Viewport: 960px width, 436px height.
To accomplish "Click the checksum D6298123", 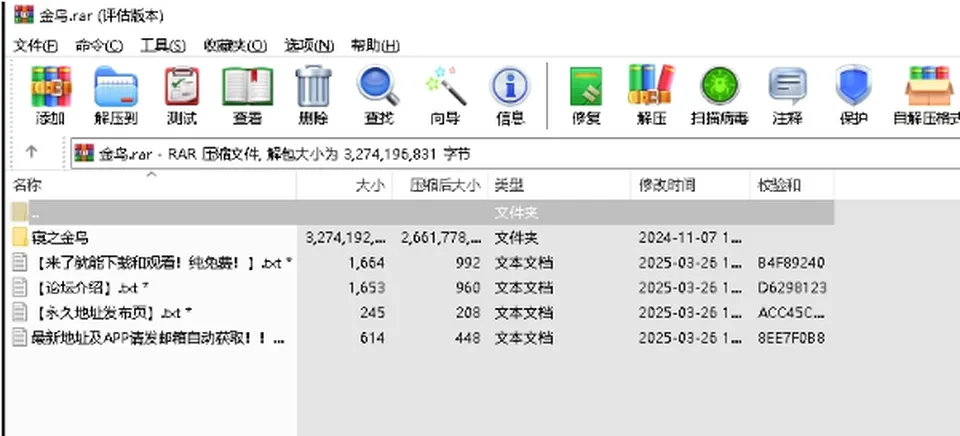I will [x=792, y=287].
